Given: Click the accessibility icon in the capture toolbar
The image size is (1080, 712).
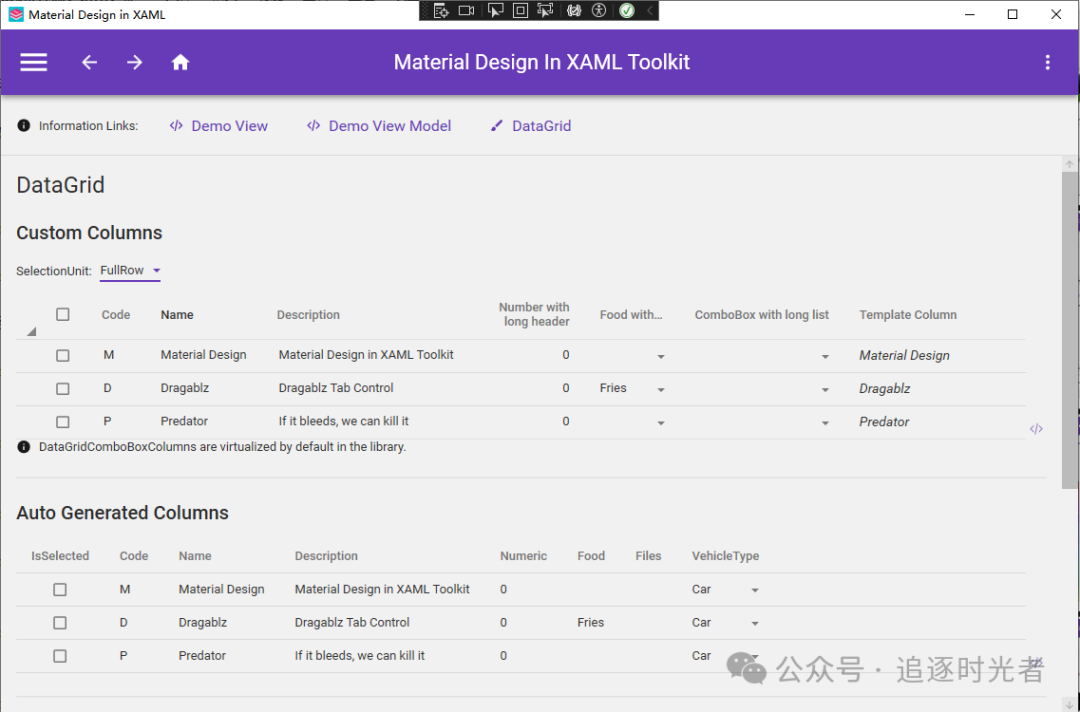Looking at the screenshot, I should (x=598, y=11).
